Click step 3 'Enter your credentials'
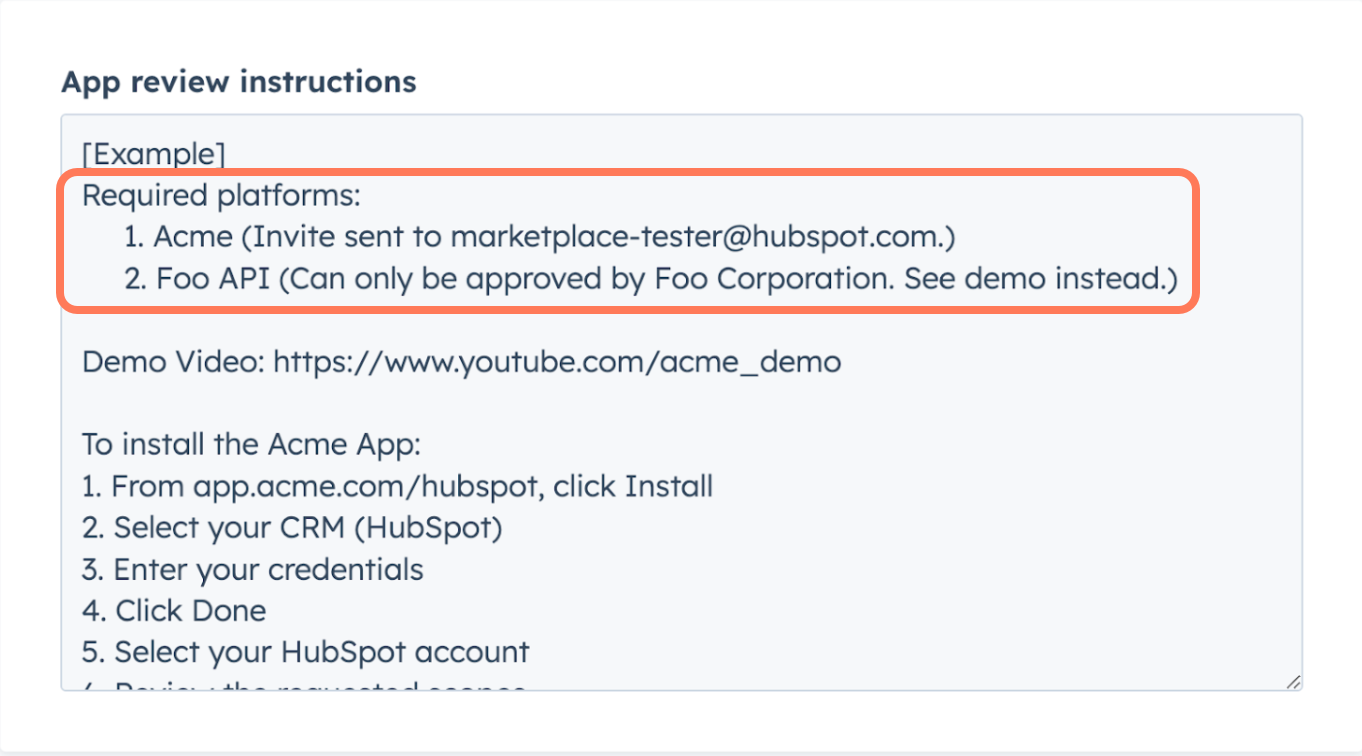Viewport: 1362px width, 756px height. point(253,569)
